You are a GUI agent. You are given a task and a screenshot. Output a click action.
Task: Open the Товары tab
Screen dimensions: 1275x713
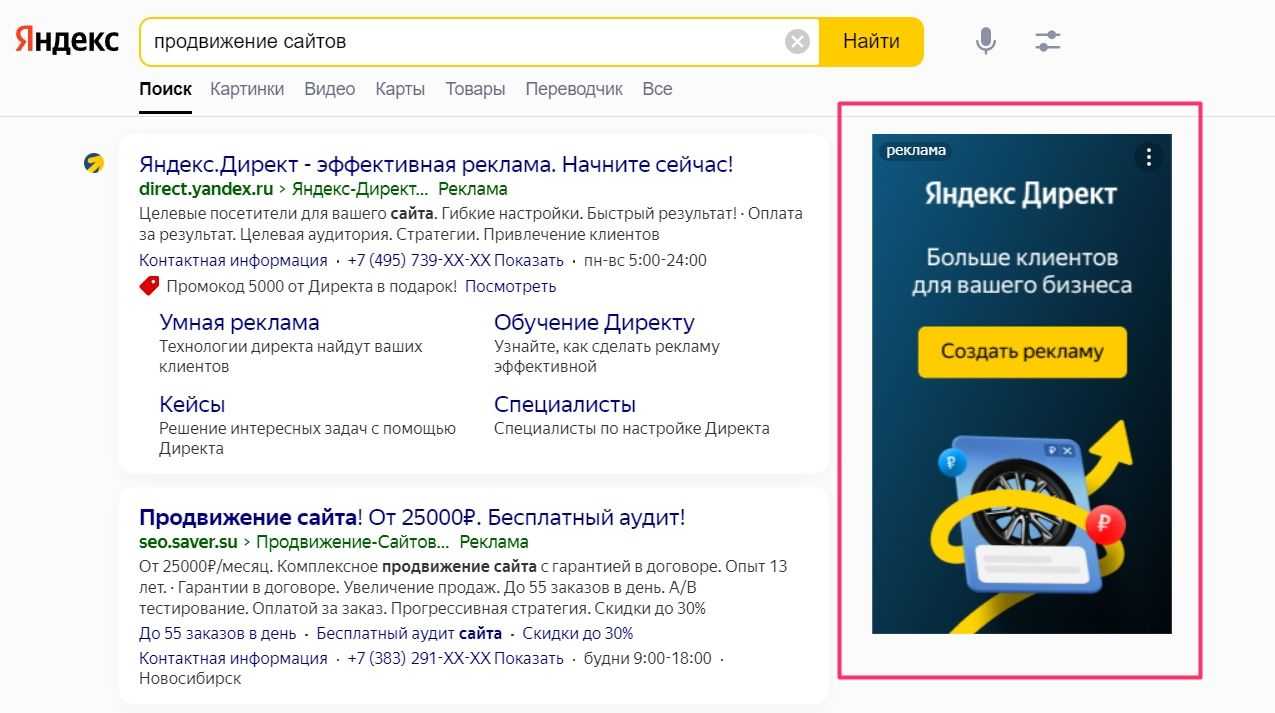click(x=475, y=89)
